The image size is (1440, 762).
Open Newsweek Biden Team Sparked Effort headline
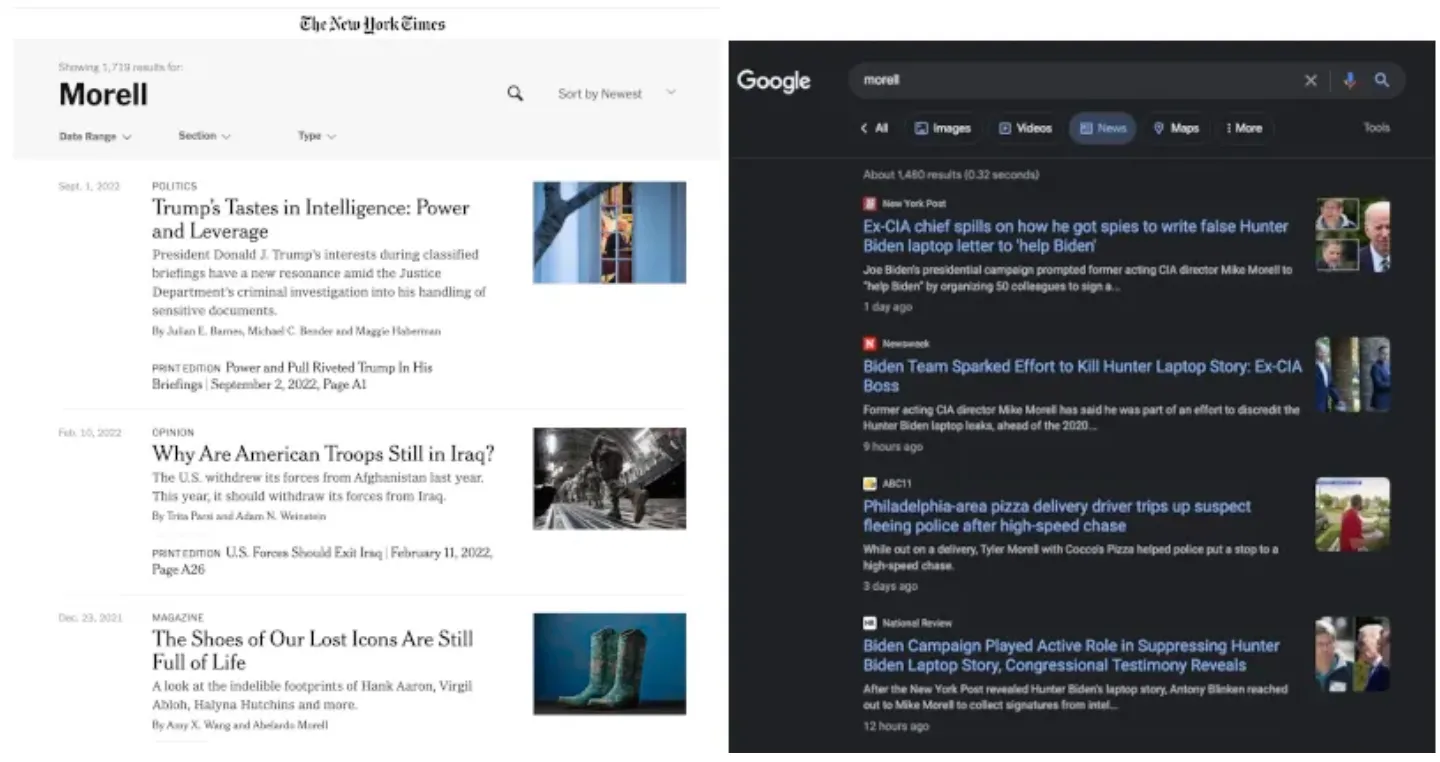point(1082,376)
